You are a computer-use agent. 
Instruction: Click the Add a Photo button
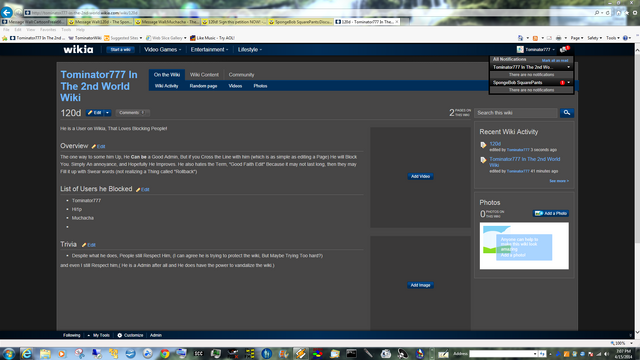(551, 213)
